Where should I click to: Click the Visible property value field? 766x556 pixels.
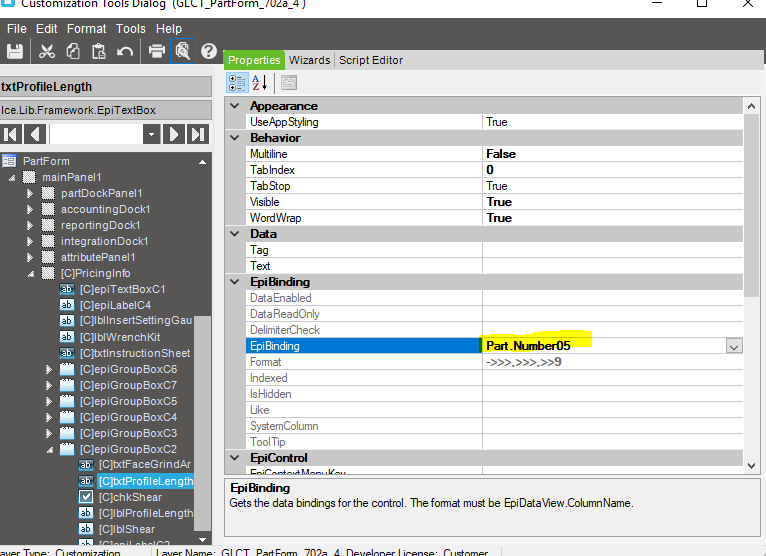[612, 202]
